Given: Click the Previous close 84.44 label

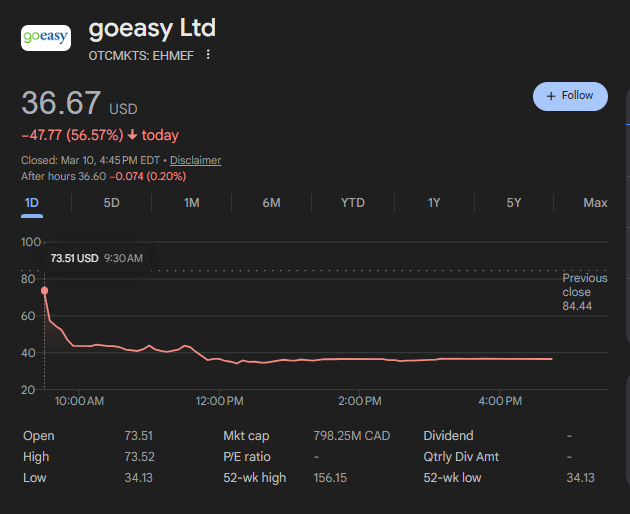Looking at the screenshot, I should (x=585, y=292).
